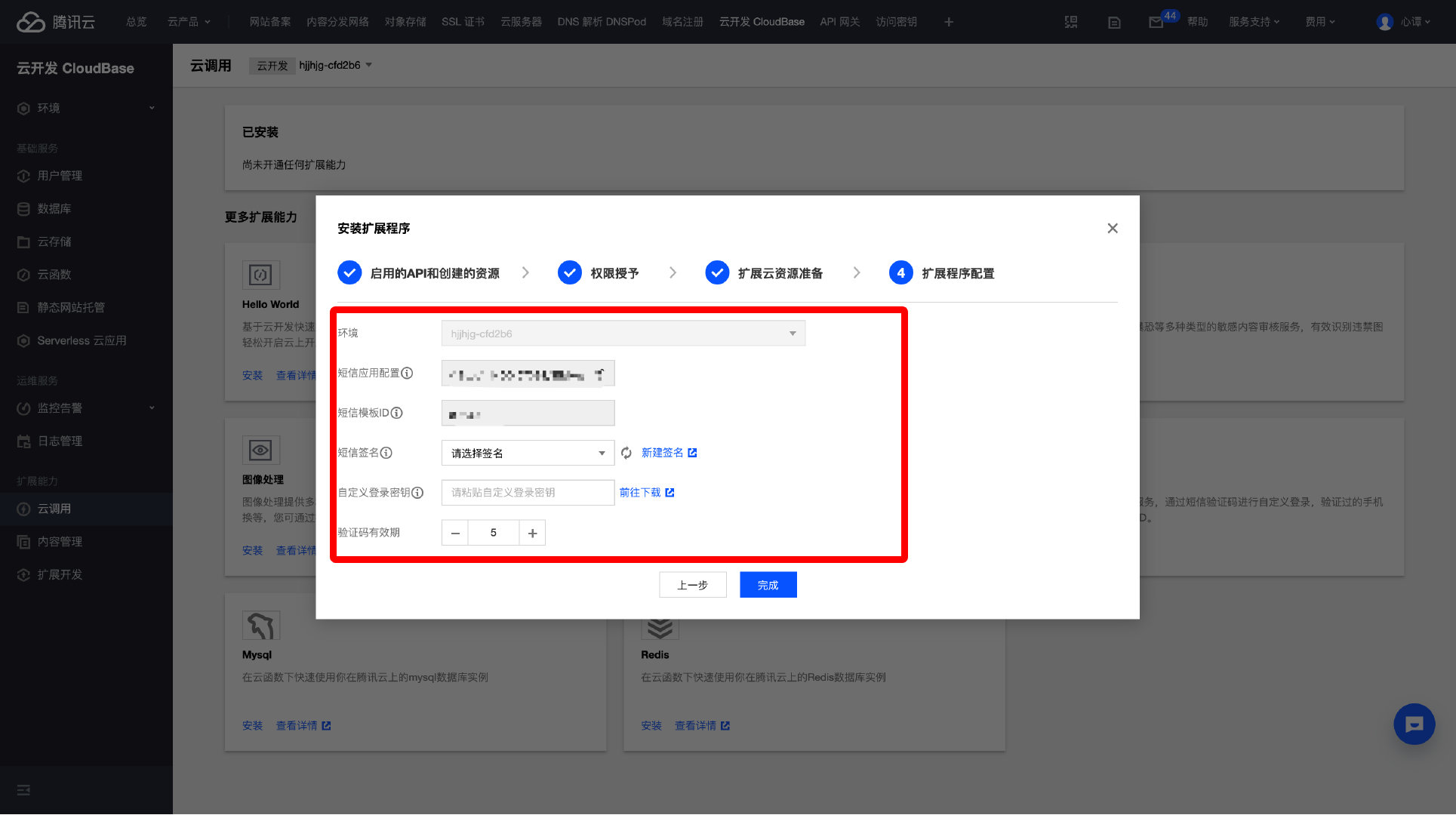Select 云开发 CloudBase in top navigation
This screenshot has width=1456, height=815.
[x=762, y=22]
